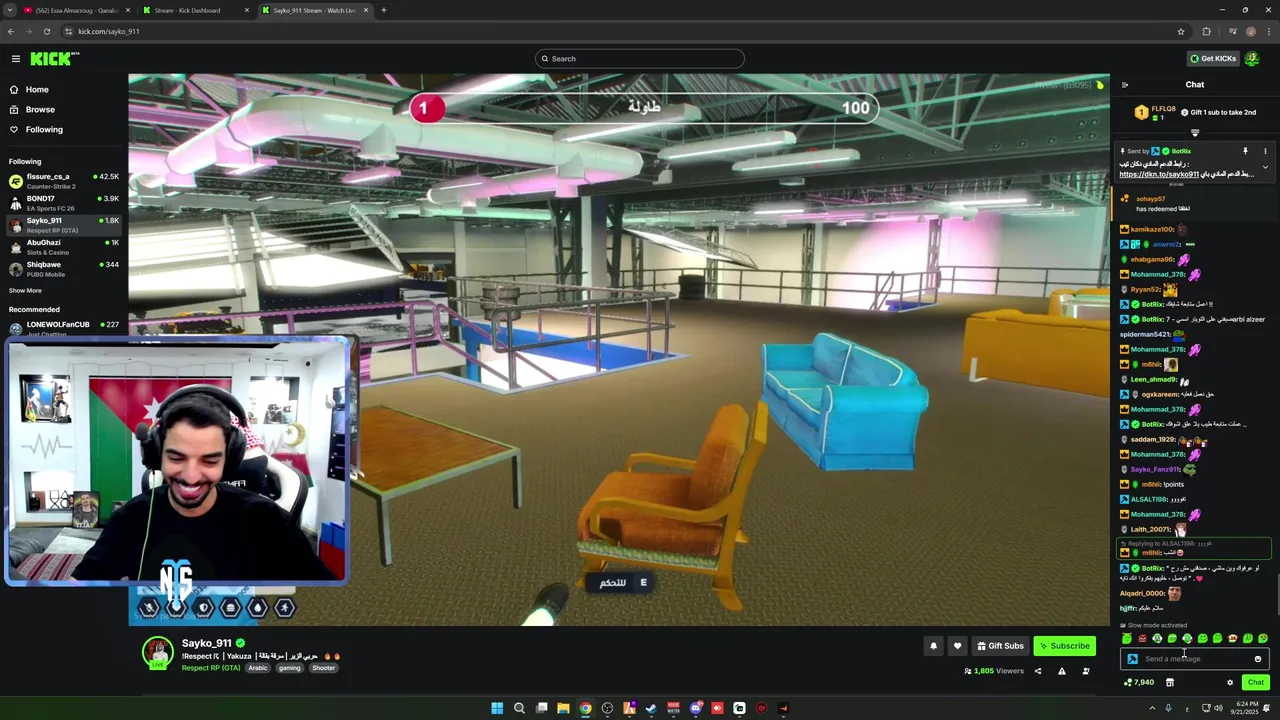Open Shiqbawe channel in sidebar
The image size is (1280, 720).
tap(64, 269)
